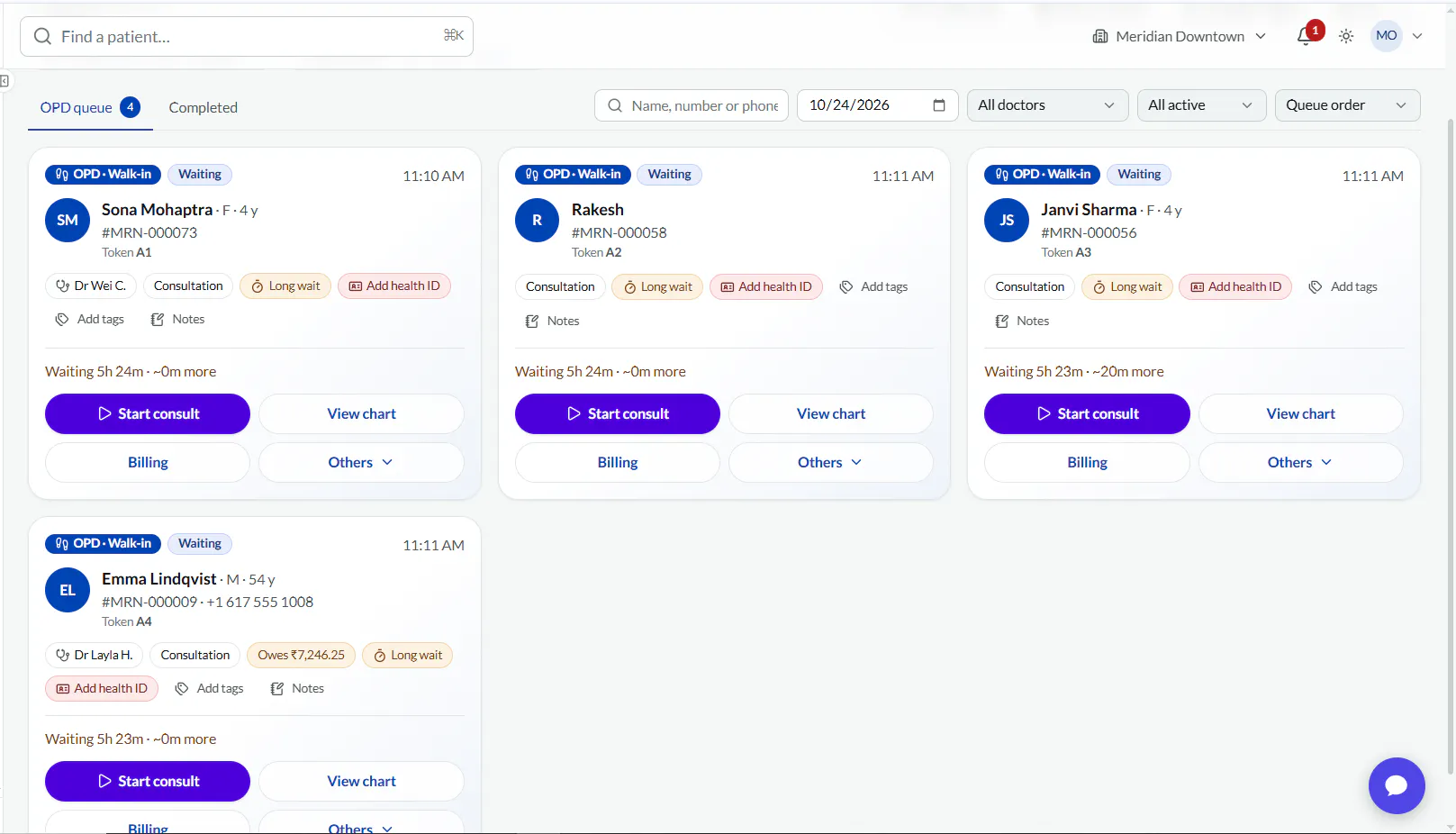Add health ID for Emma Lindqvist
Image resolution: width=1456 pixels, height=834 pixels.
point(102,688)
